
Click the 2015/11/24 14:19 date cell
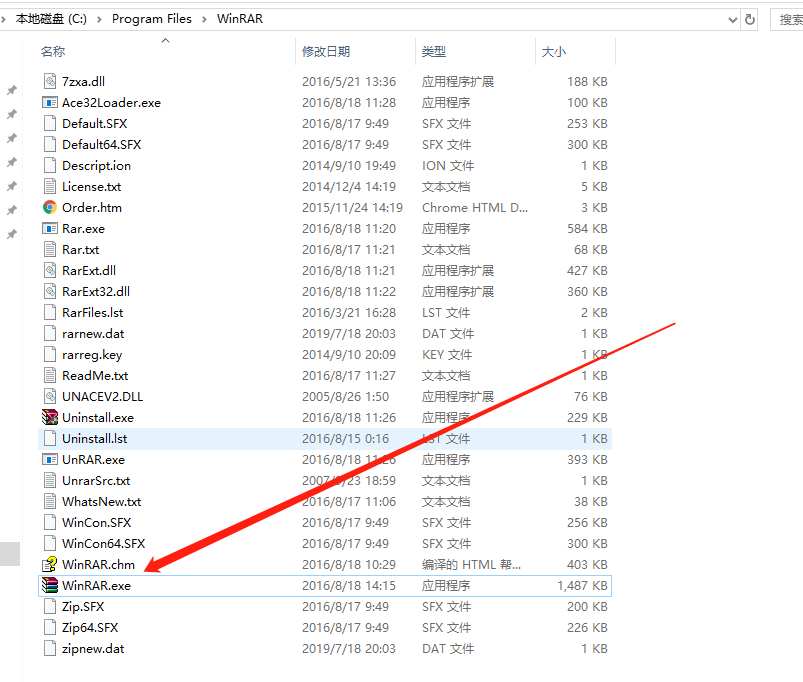pyautogui.click(x=352, y=207)
